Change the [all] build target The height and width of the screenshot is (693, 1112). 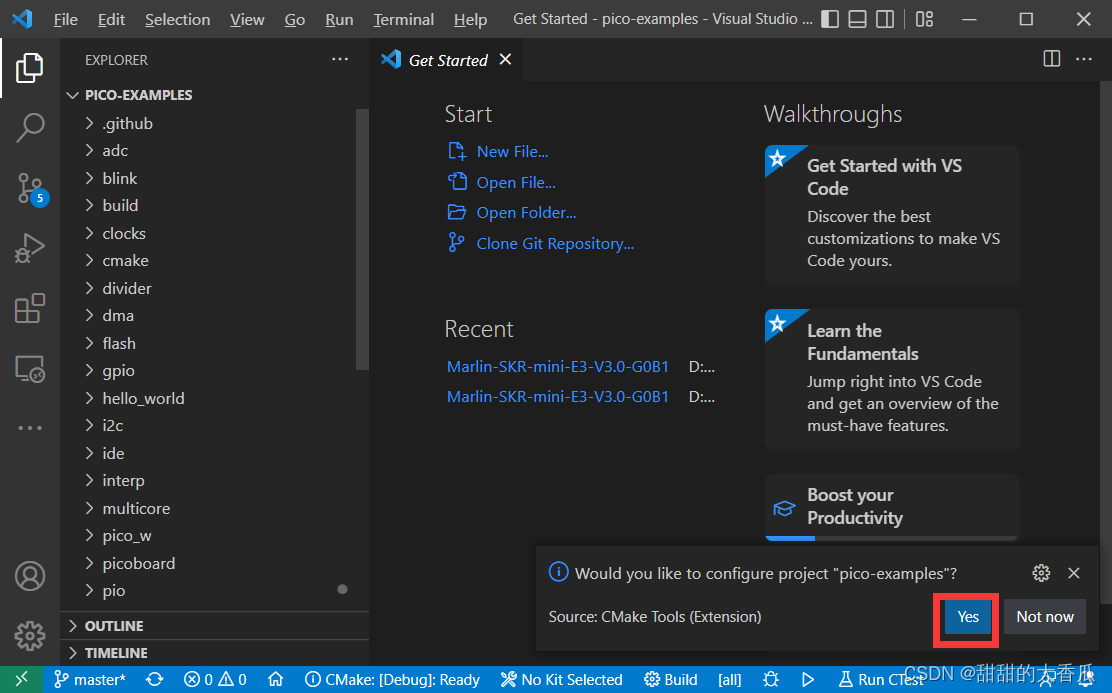click(x=730, y=680)
